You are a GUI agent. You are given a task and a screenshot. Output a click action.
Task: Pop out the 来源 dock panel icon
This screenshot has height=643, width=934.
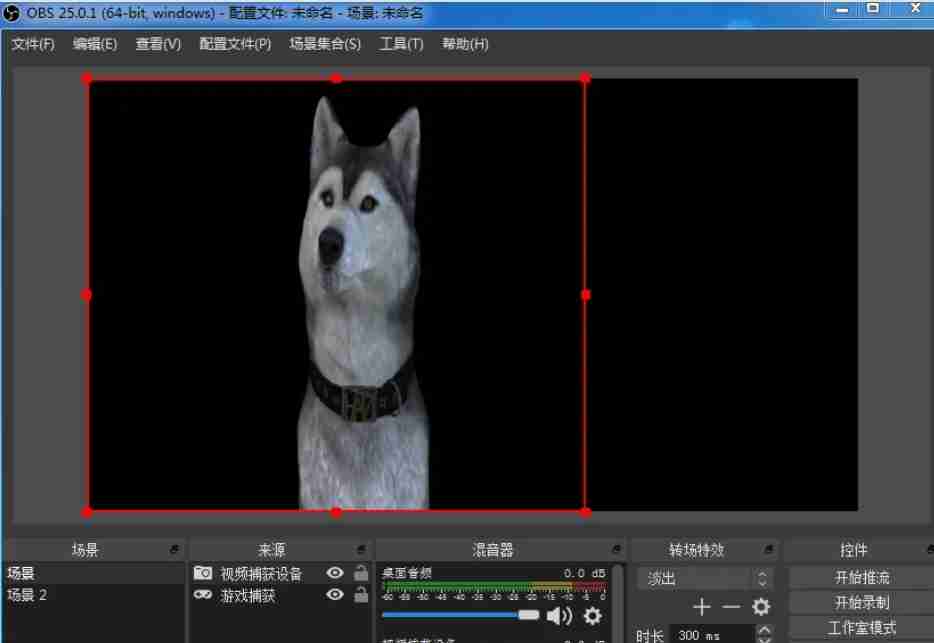tap(360, 550)
